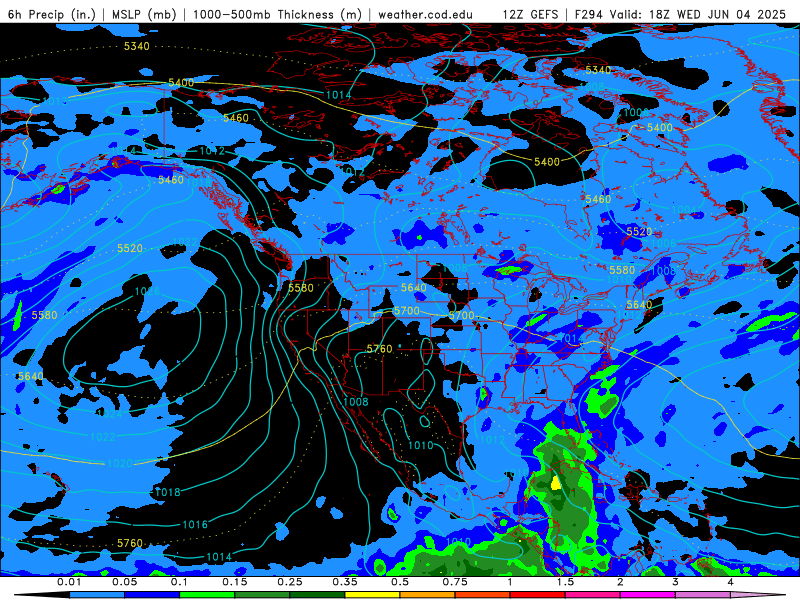Click the 1006 isobar label near eastern Canada
800x600 pixels.
pyautogui.click(x=663, y=243)
